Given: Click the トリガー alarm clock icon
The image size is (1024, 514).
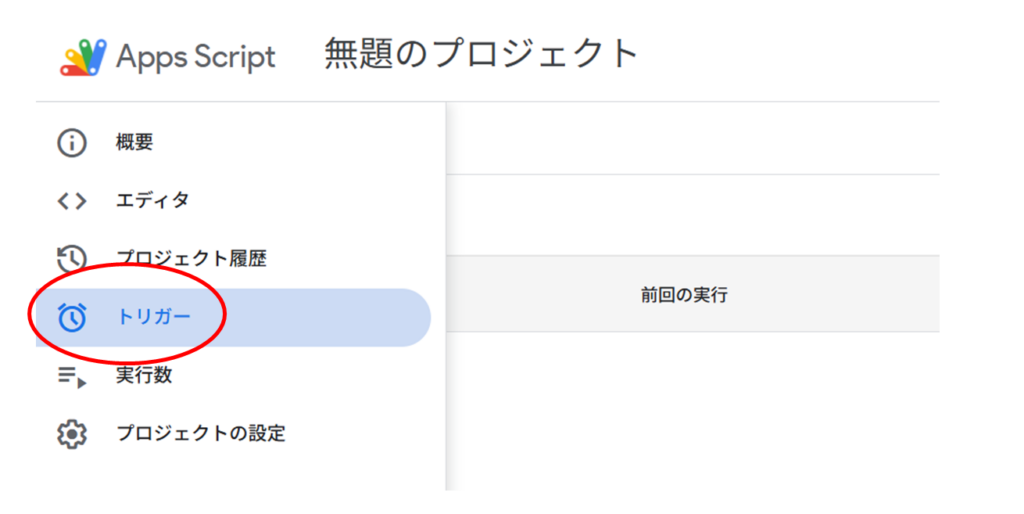Looking at the screenshot, I should click(x=72, y=317).
